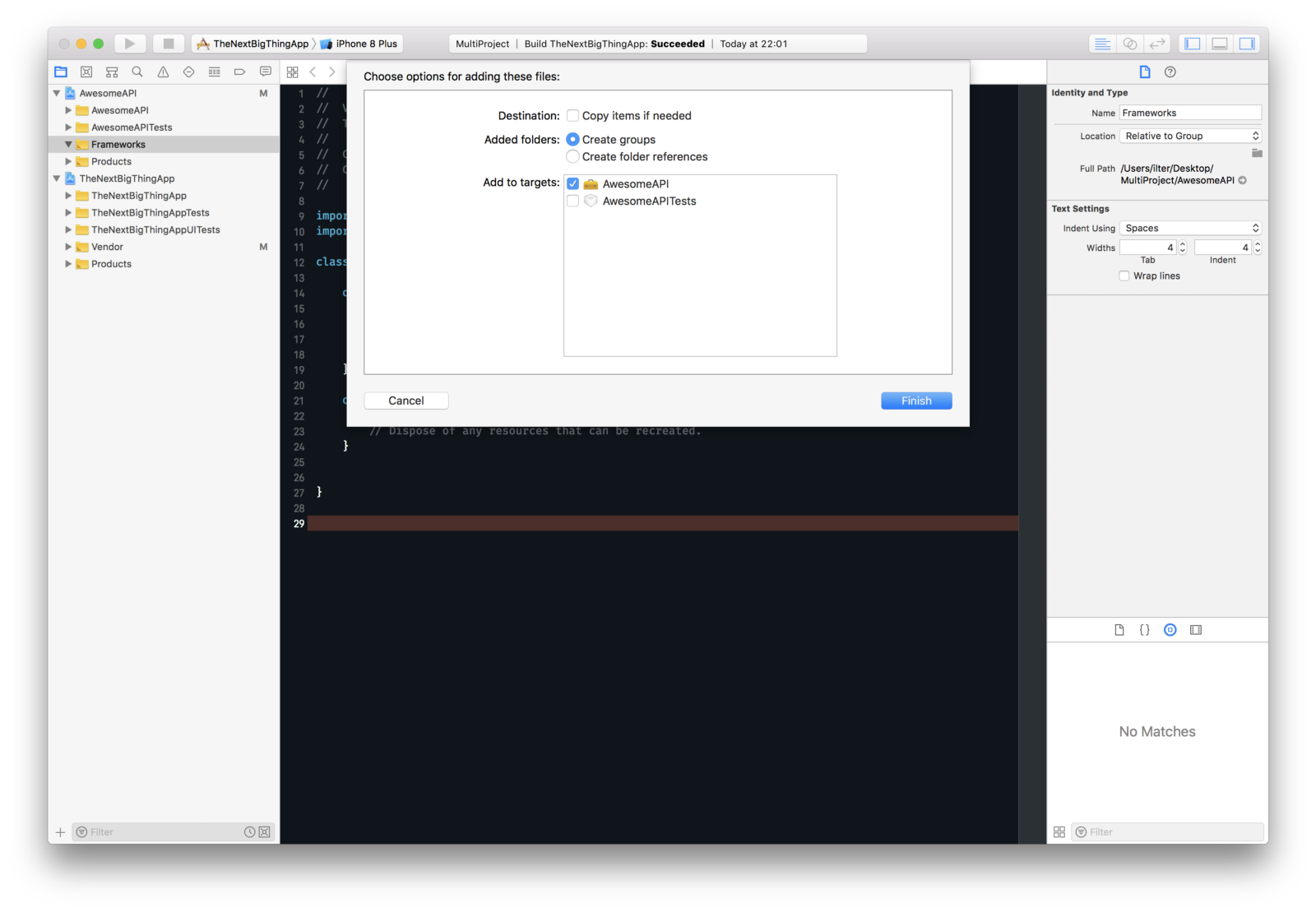Choose iPhone 8 Plus destination

click(x=359, y=44)
